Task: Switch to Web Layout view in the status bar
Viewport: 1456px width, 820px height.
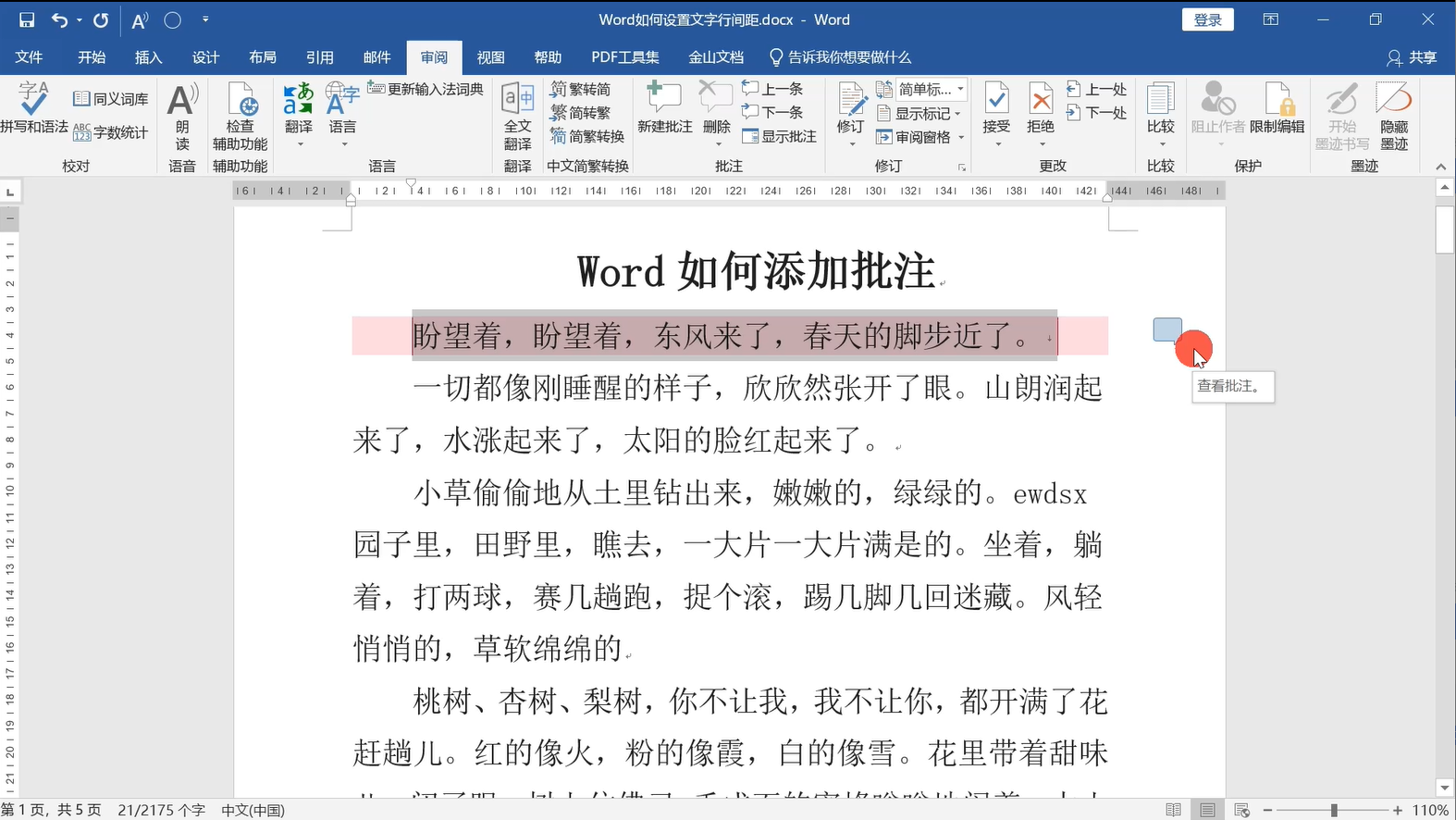Action: point(1241,810)
